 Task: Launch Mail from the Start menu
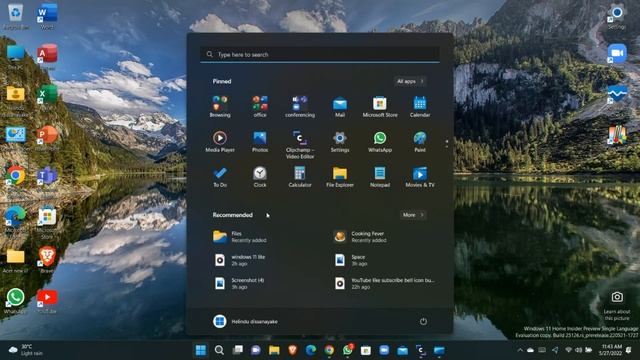tap(340, 107)
